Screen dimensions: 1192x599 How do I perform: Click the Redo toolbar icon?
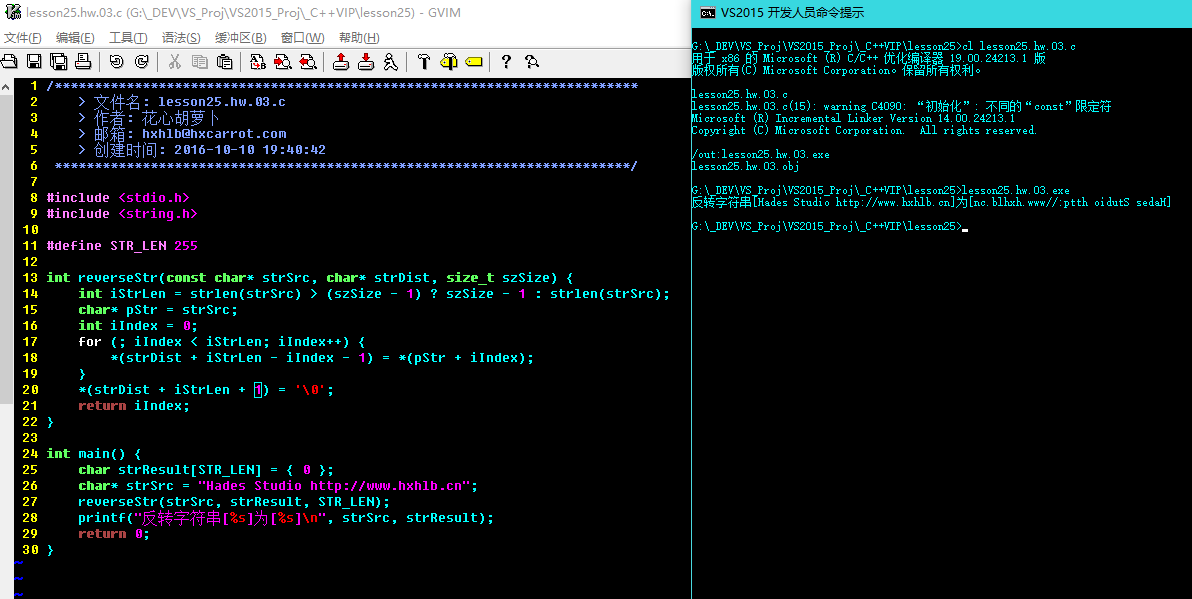pos(141,62)
